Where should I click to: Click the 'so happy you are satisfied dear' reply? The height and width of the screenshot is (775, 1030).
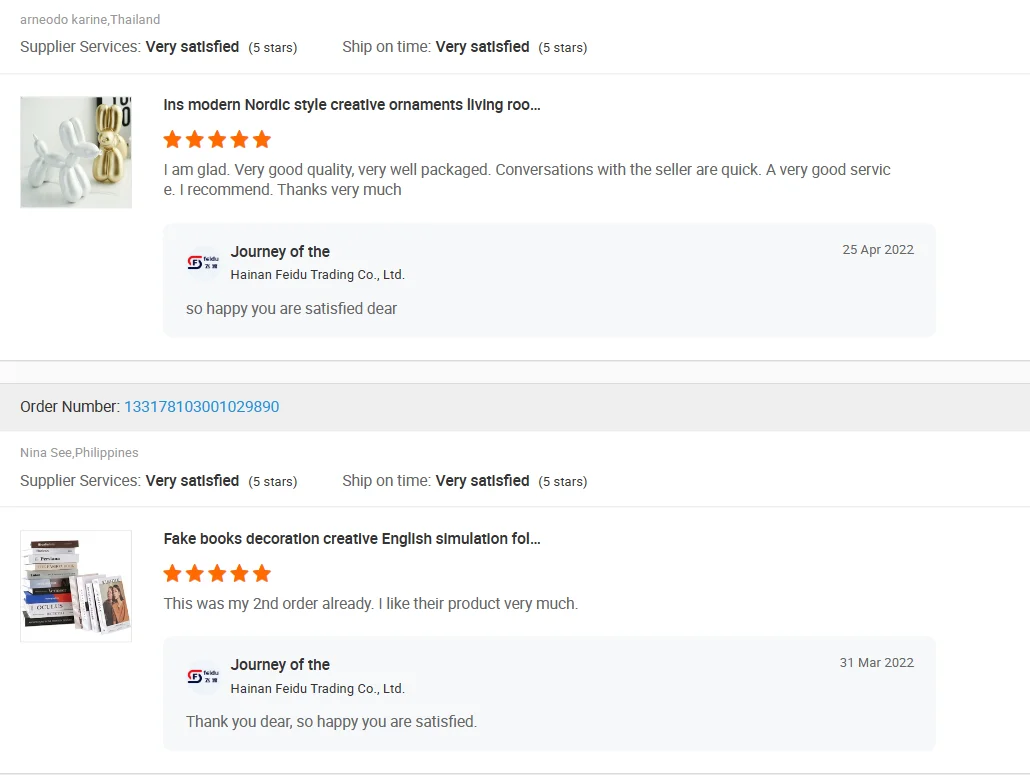coord(291,309)
